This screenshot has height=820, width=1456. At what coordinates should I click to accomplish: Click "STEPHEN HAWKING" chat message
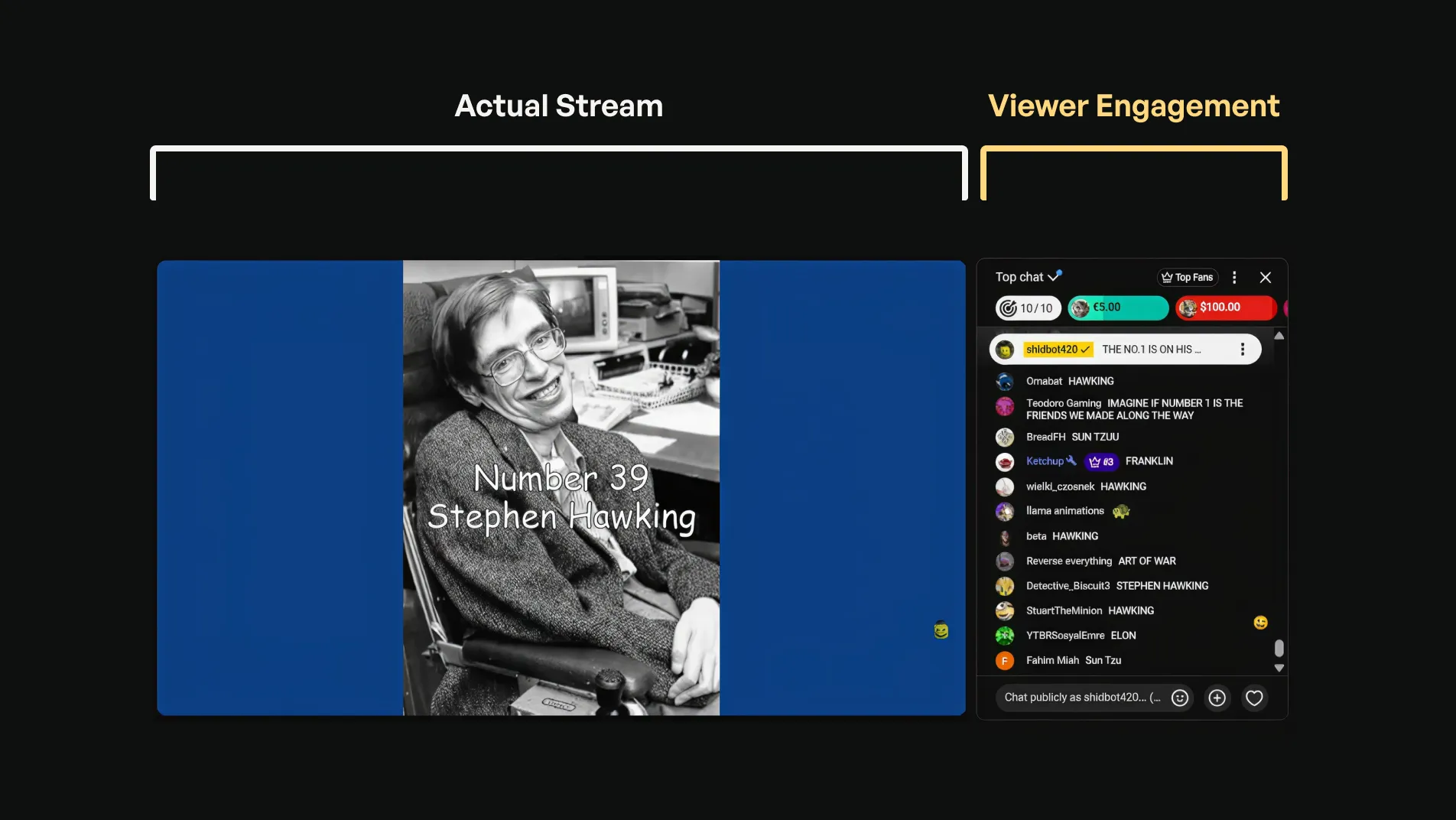click(x=1162, y=586)
